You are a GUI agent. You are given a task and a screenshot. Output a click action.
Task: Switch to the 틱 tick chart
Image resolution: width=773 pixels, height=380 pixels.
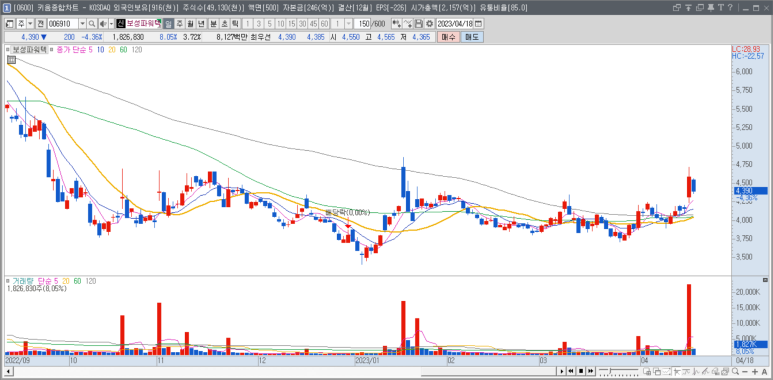[x=235, y=24]
